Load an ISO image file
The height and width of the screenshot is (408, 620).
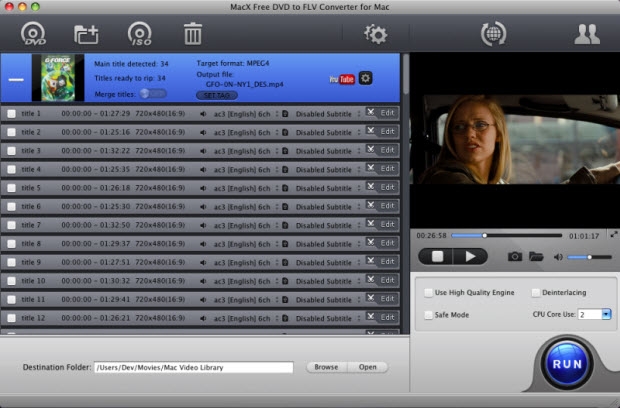(140, 34)
